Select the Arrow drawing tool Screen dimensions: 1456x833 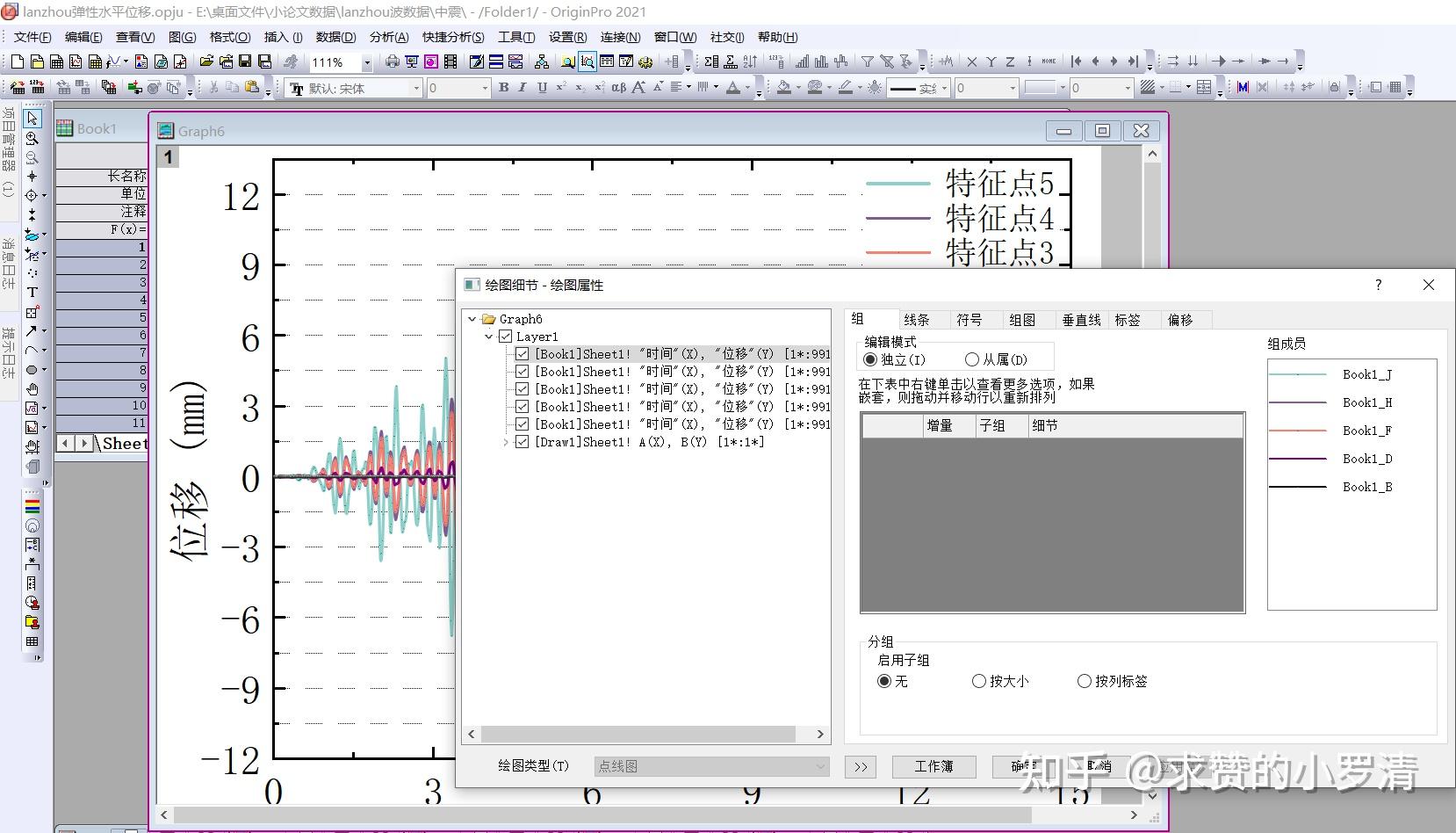(x=32, y=331)
